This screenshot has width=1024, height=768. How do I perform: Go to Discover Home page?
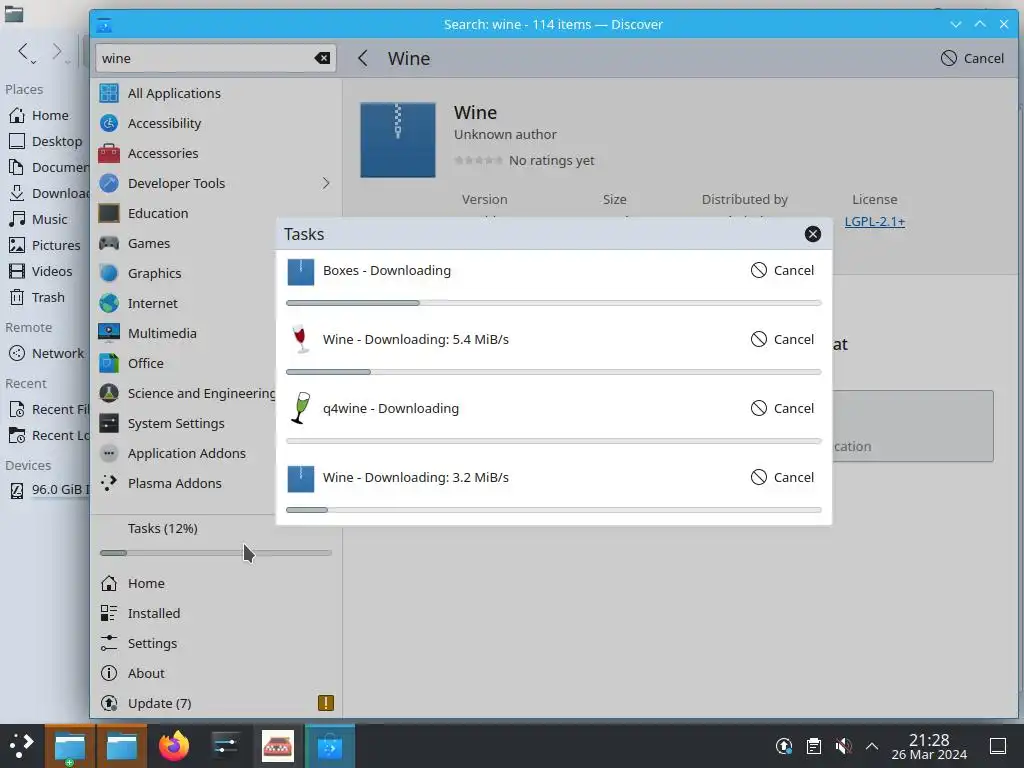(214, 584)
